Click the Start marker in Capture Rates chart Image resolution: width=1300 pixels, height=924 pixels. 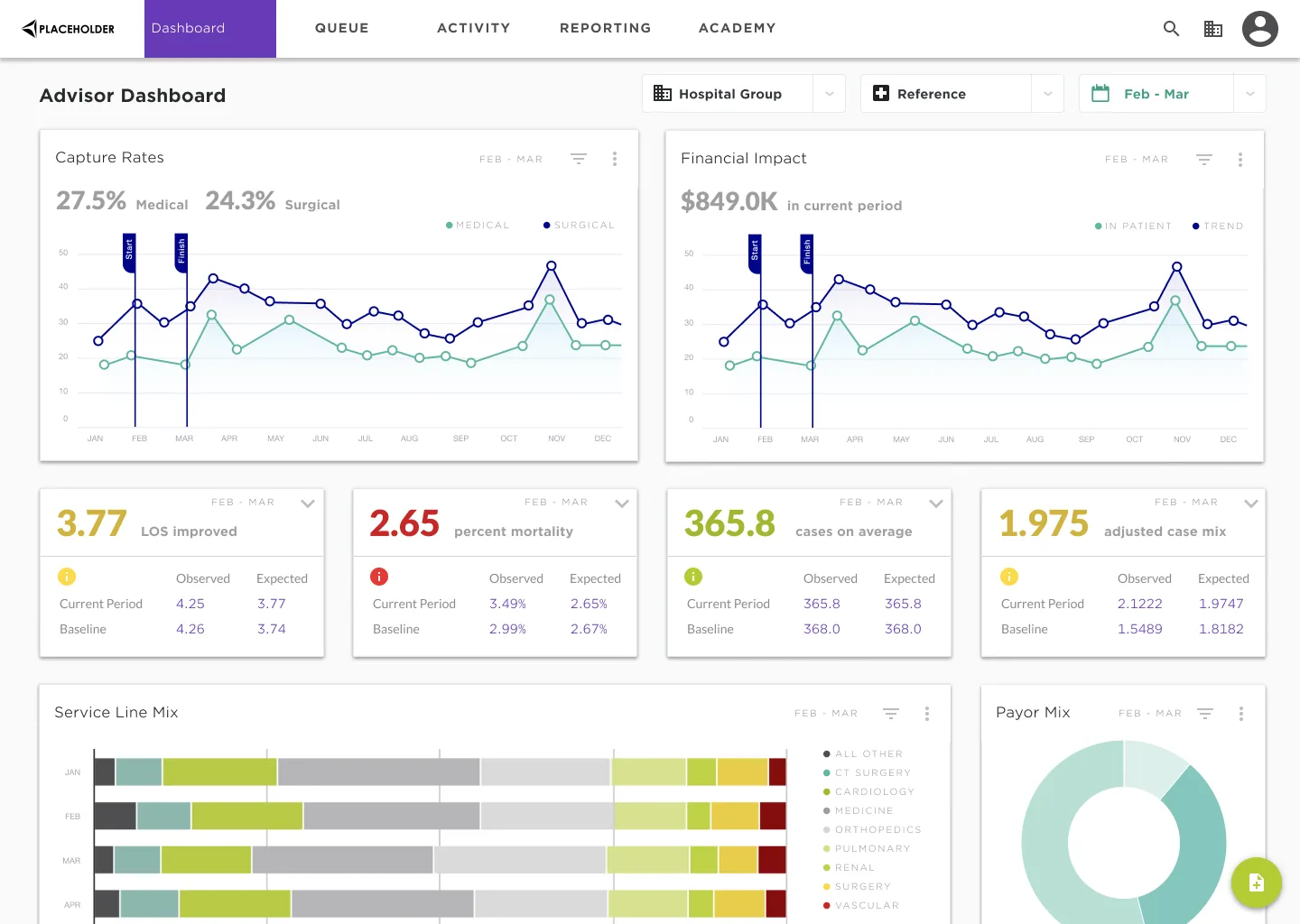pos(129,253)
